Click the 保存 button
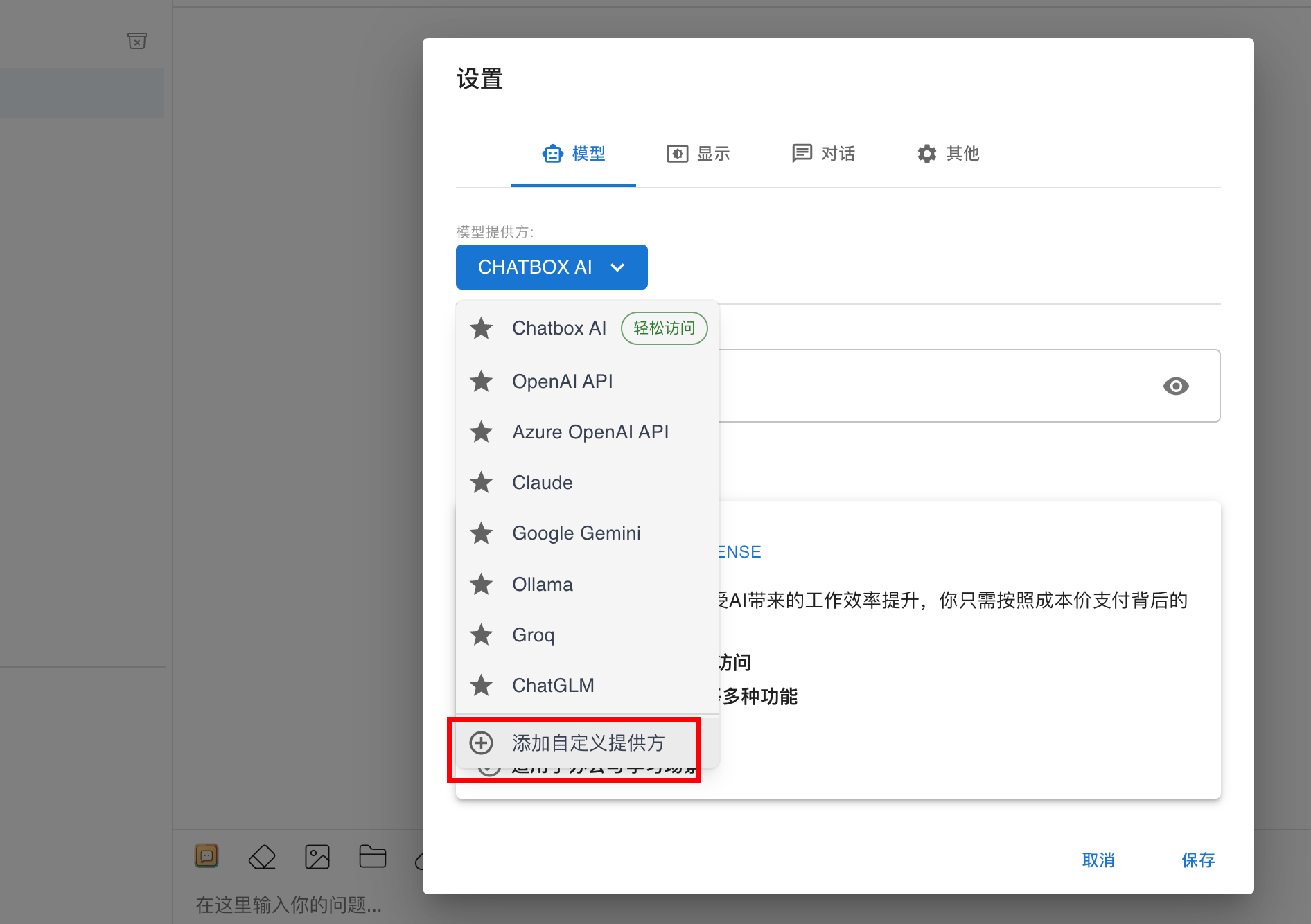 (x=1198, y=860)
